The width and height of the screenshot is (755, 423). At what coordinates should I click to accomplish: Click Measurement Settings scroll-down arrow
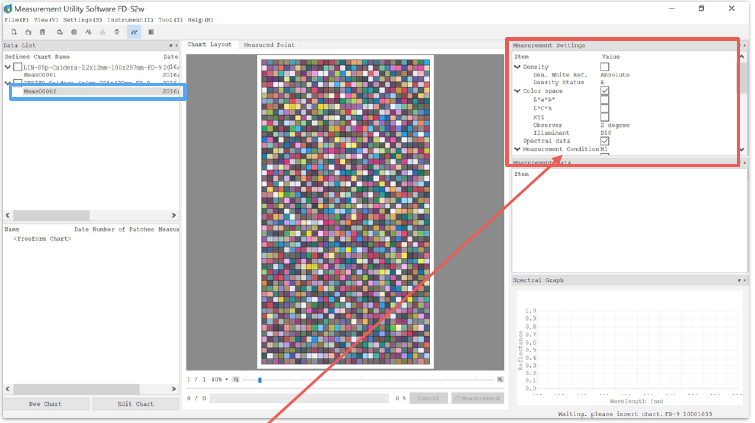[x=742, y=149]
